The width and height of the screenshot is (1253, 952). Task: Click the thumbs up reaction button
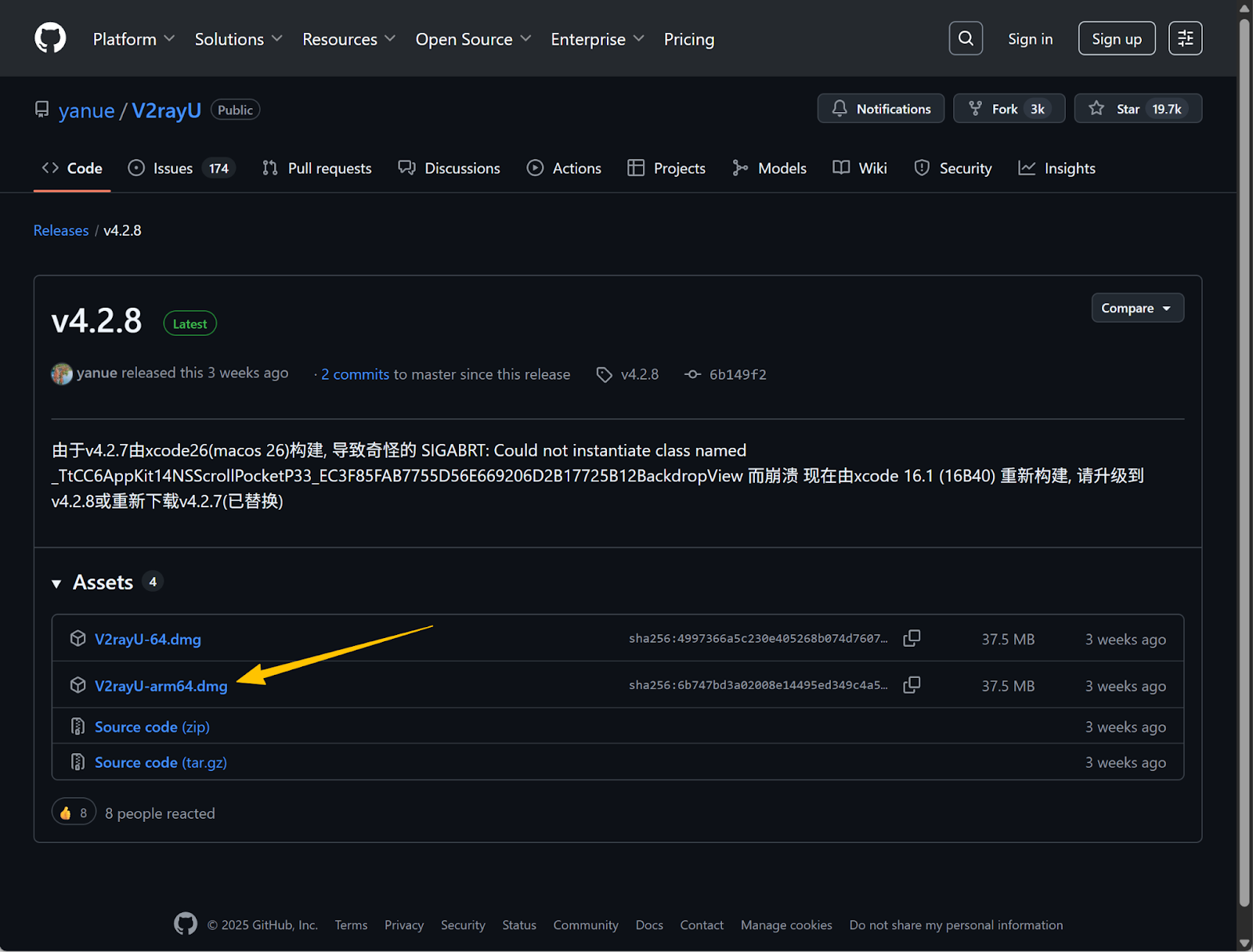click(74, 813)
